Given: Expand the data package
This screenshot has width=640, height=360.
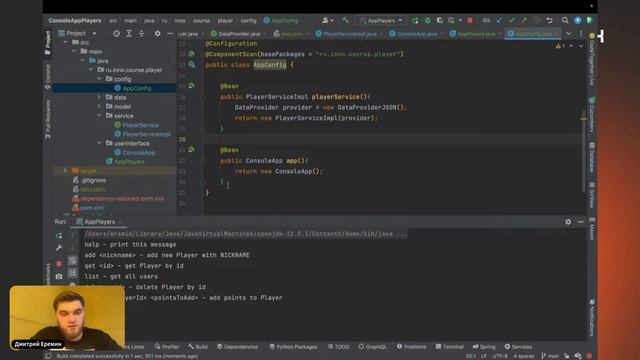Looking at the screenshot, I should (99, 97).
